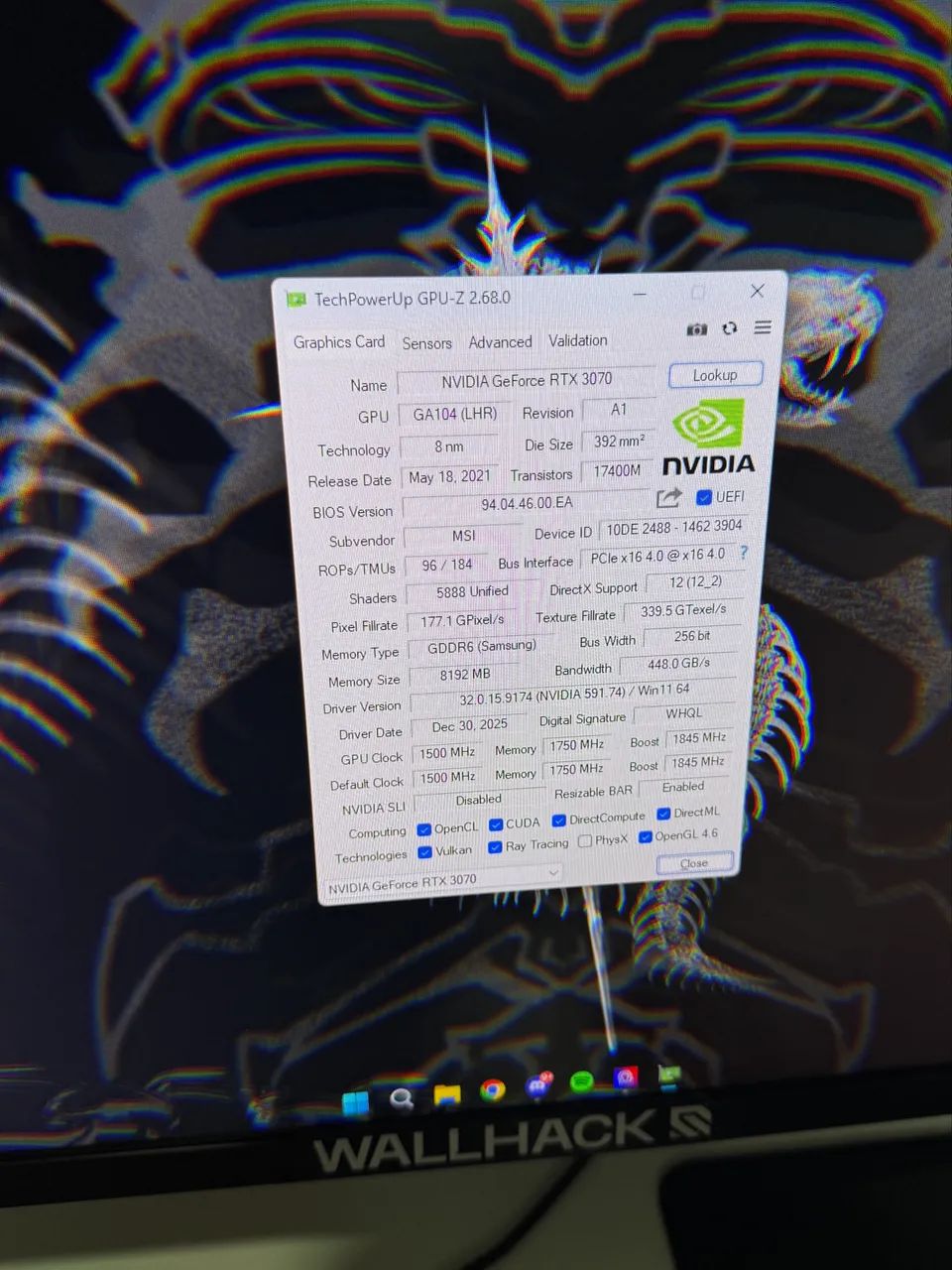Click the GPU-Z taskbar icon
This screenshot has height=1270, width=952.
pos(669,1074)
